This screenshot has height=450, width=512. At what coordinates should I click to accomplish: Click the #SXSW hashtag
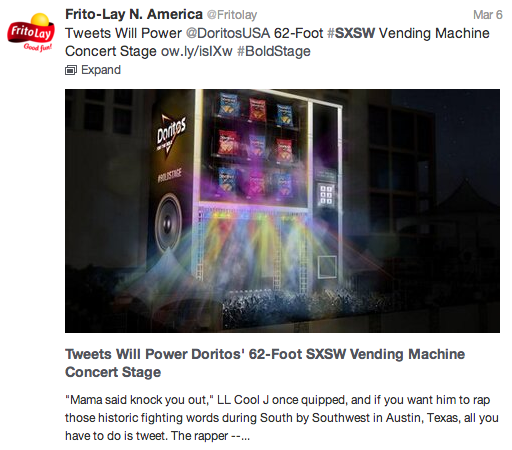pyautogui.click(x=351, y=33)
